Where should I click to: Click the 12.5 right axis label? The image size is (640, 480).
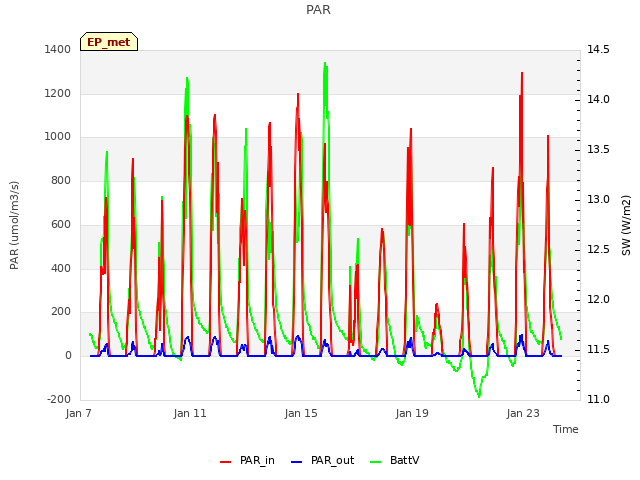(598, 249)
